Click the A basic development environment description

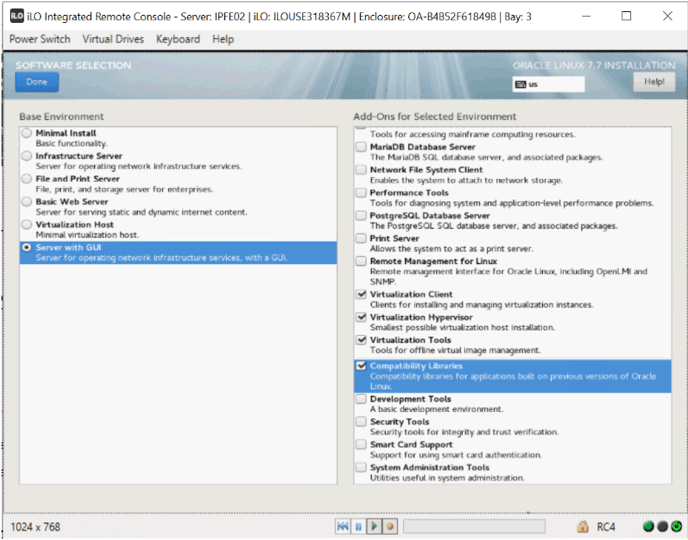437,409
